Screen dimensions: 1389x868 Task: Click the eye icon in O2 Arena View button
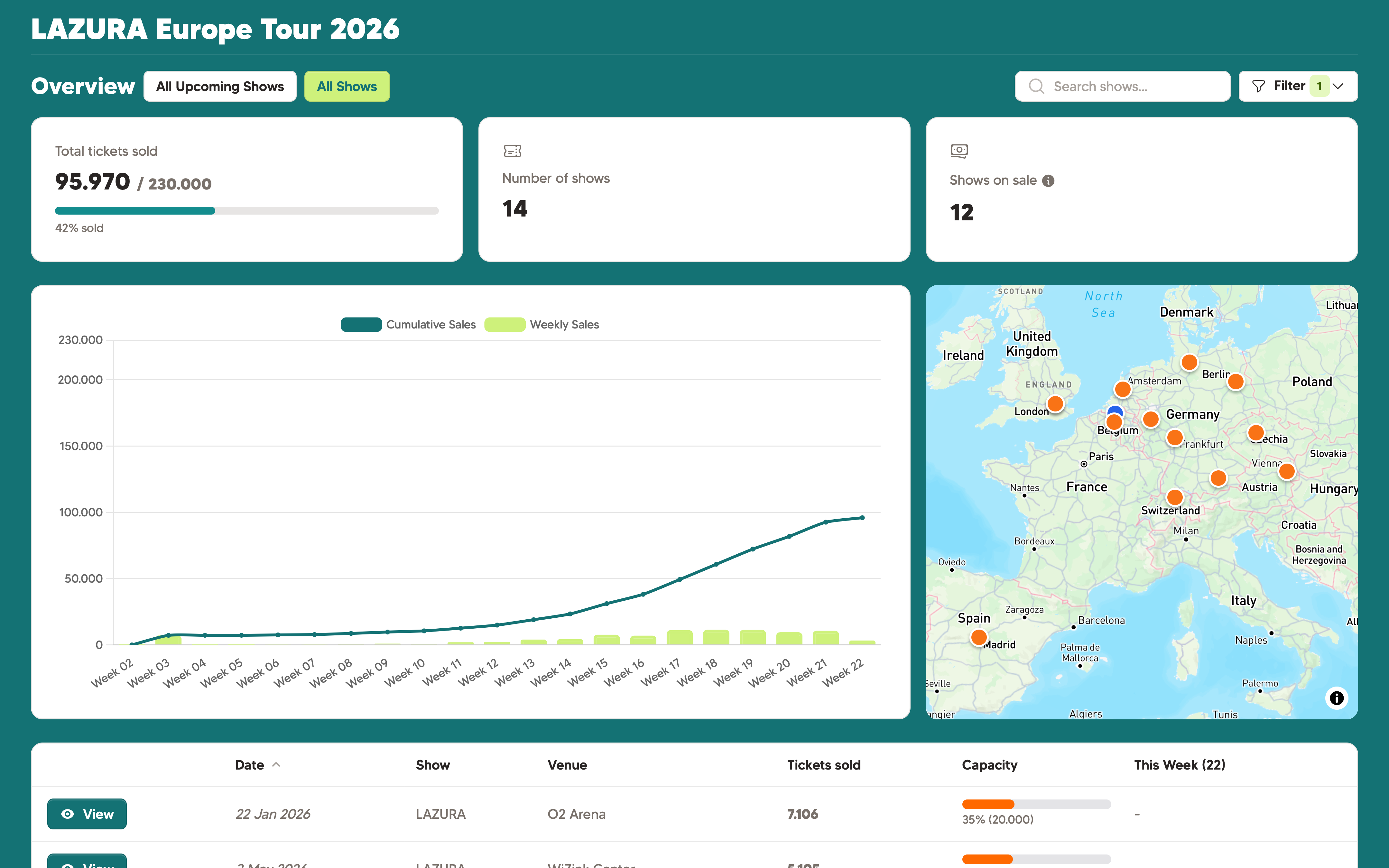68,814
